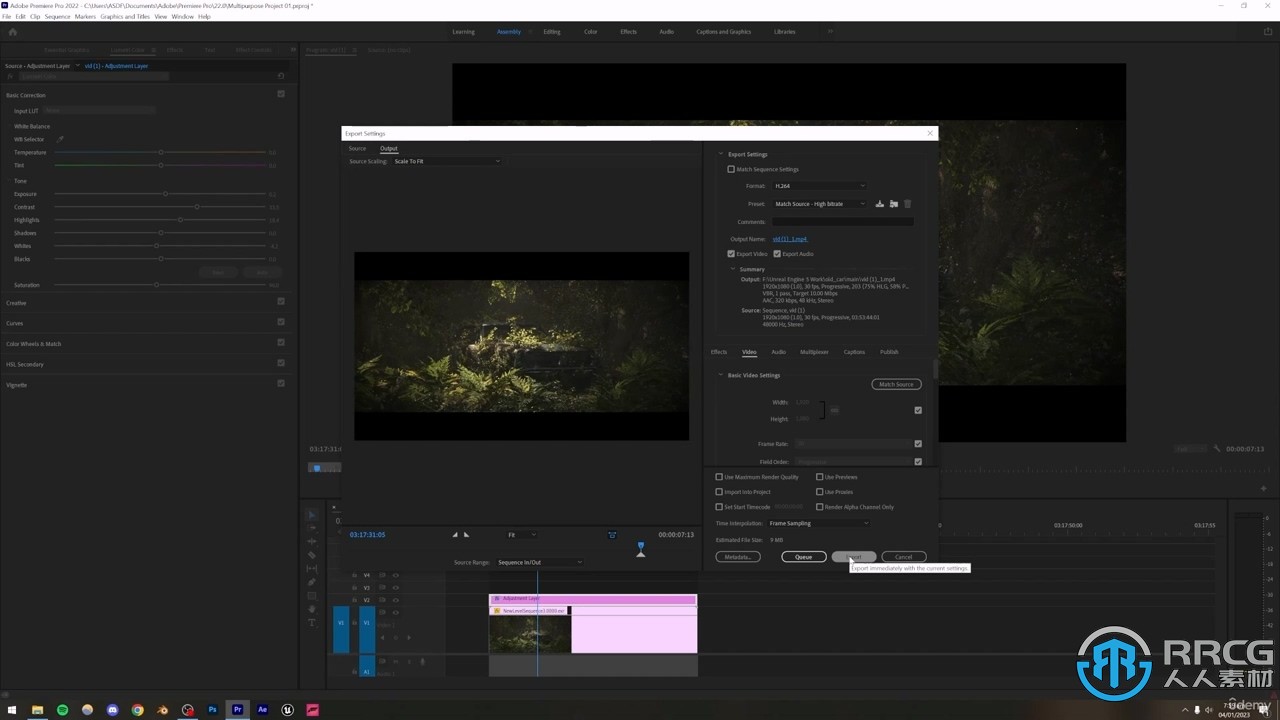Switch to the Publish tab
Image resolution: width=1280 pixels, height=720 pixels.
[889, 352]
